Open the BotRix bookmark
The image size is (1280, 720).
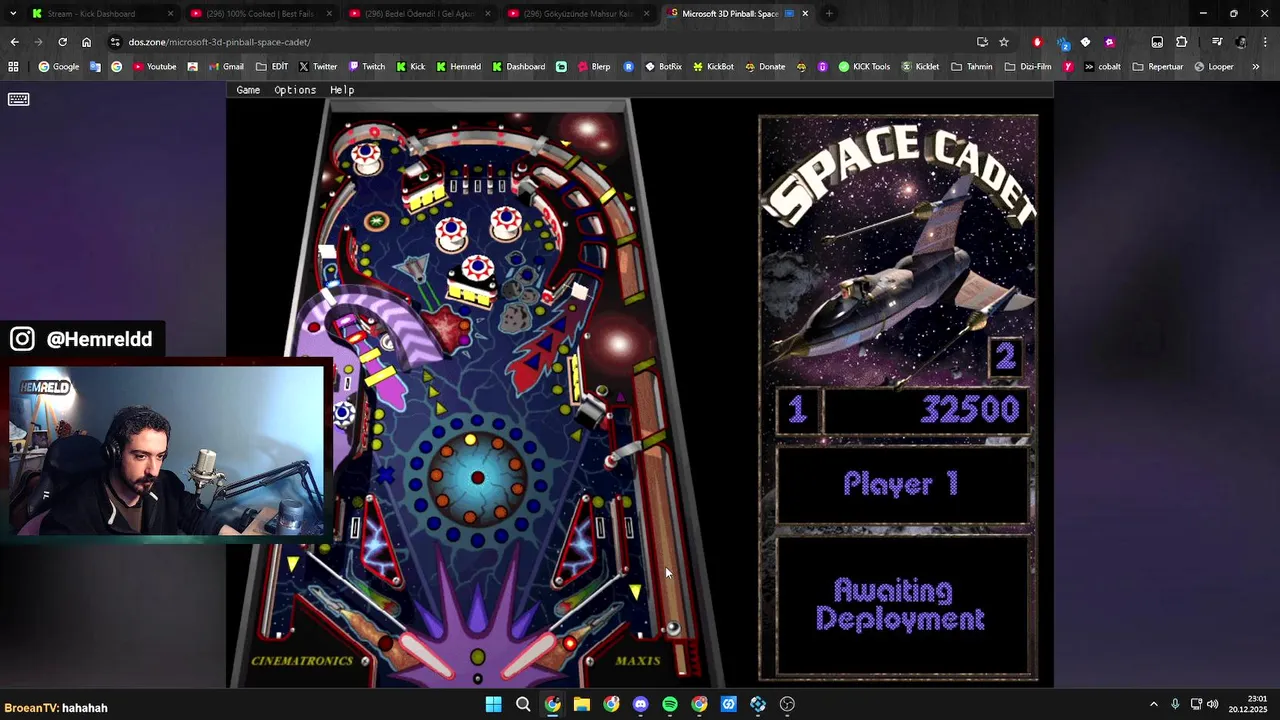tap(663, 67)
